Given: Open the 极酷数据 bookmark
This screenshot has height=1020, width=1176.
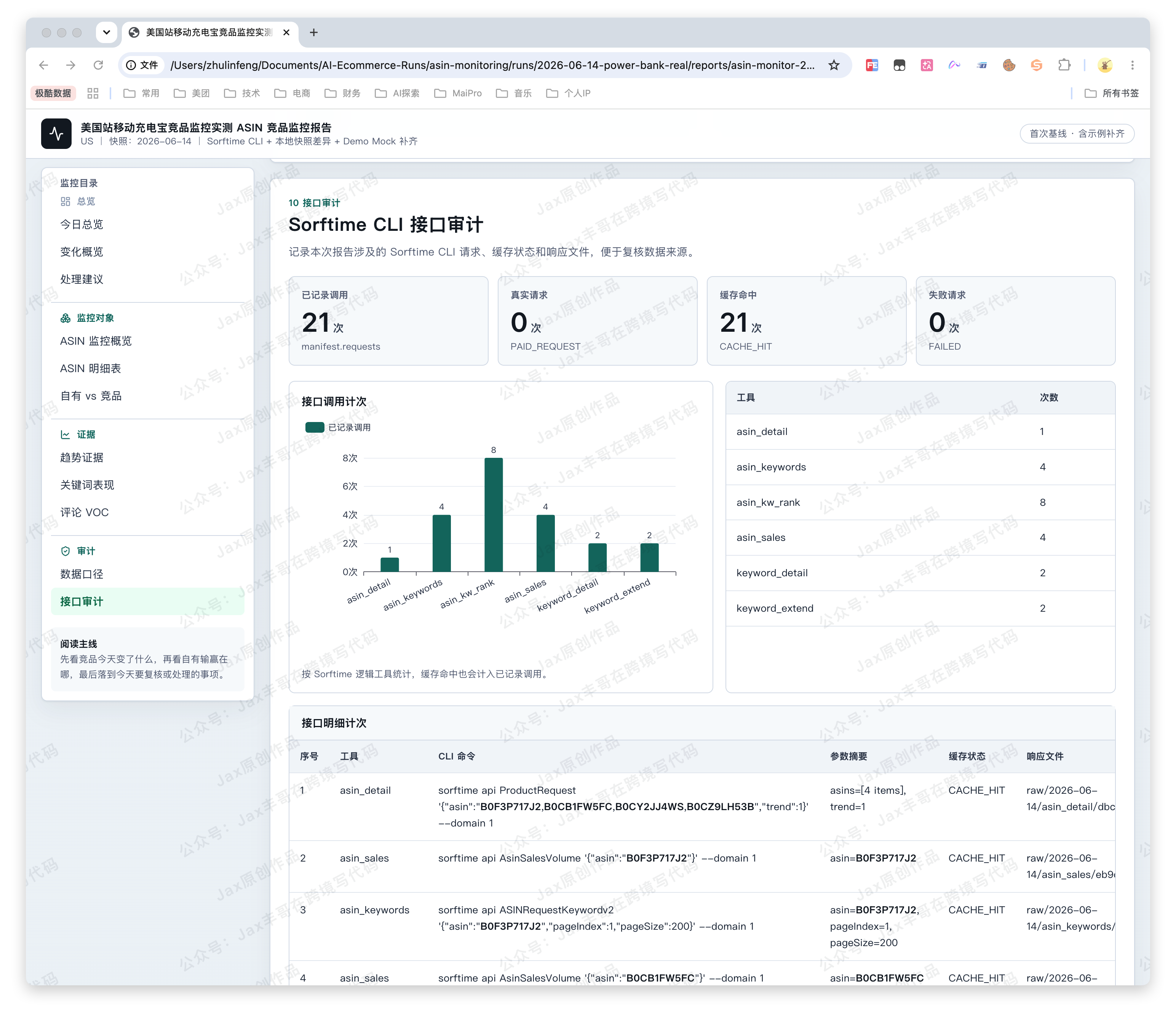Looking at the screenshot, I should point(53,93).
